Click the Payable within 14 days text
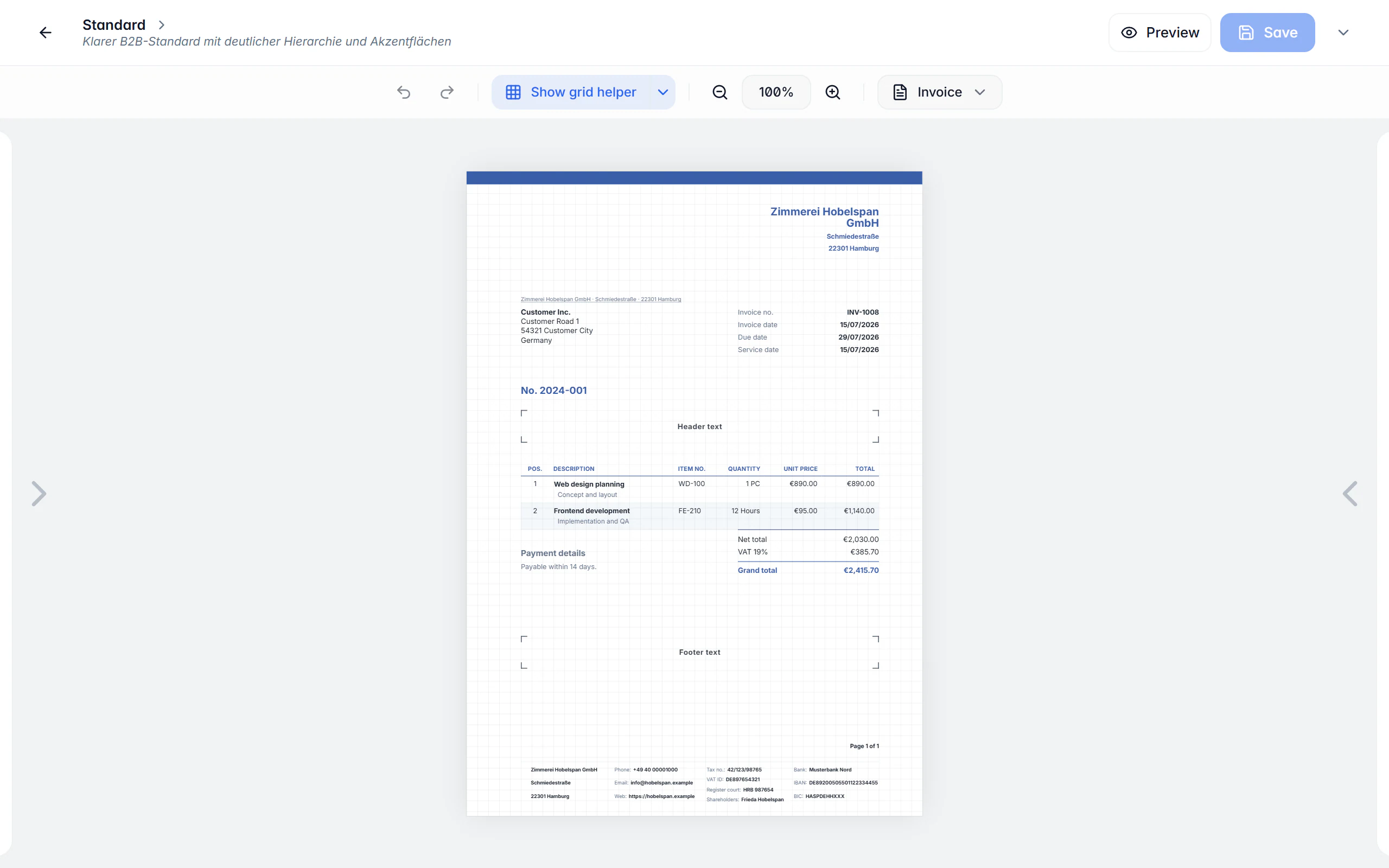Image resolution: width=1389 pixels, height=868 pixels. click(x=558, y=566)
